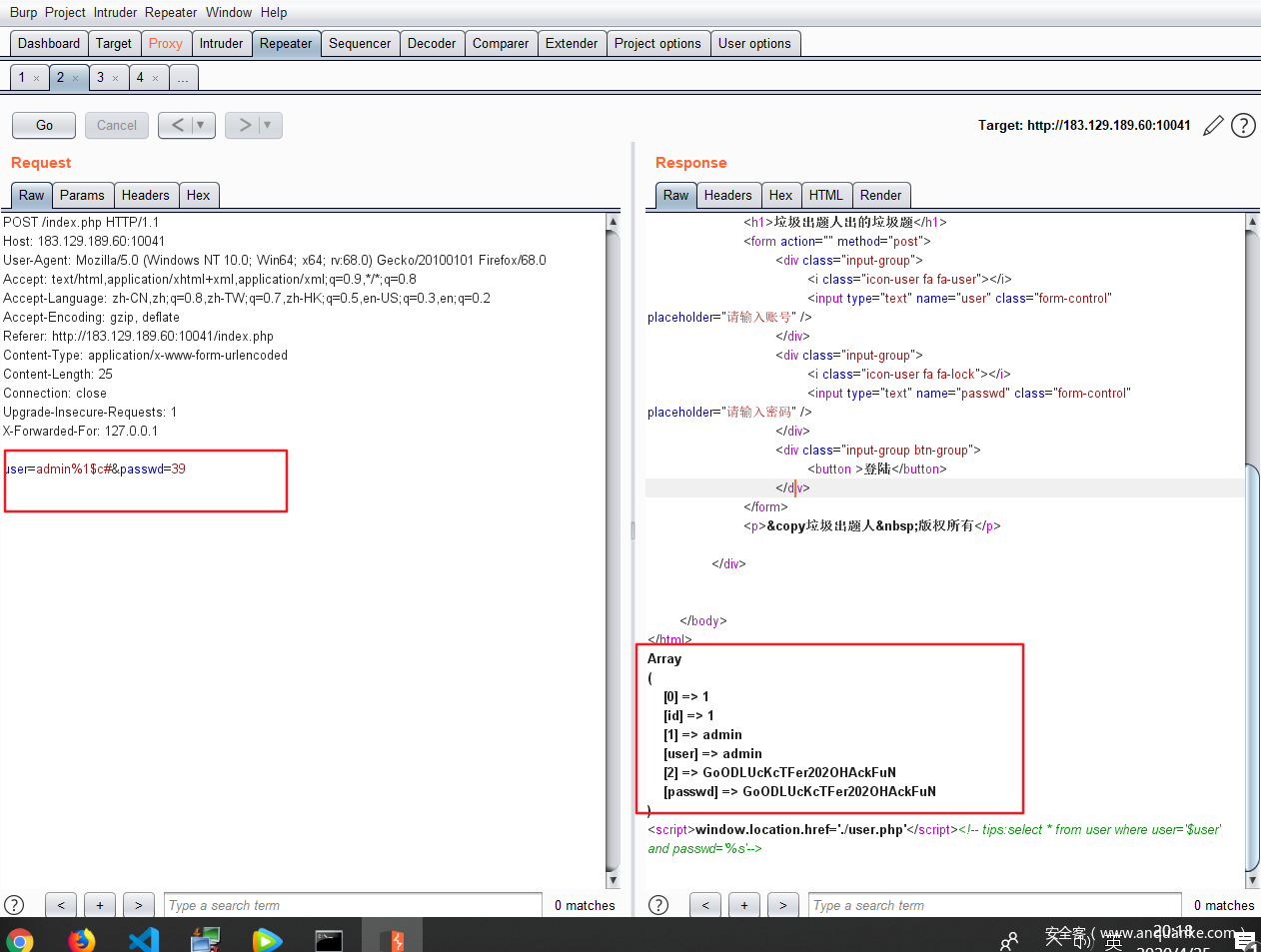The width and height of the screenshot is (1261, 952).
Task: Switch to the Comparer tab
Action: (x=501, y=43)
